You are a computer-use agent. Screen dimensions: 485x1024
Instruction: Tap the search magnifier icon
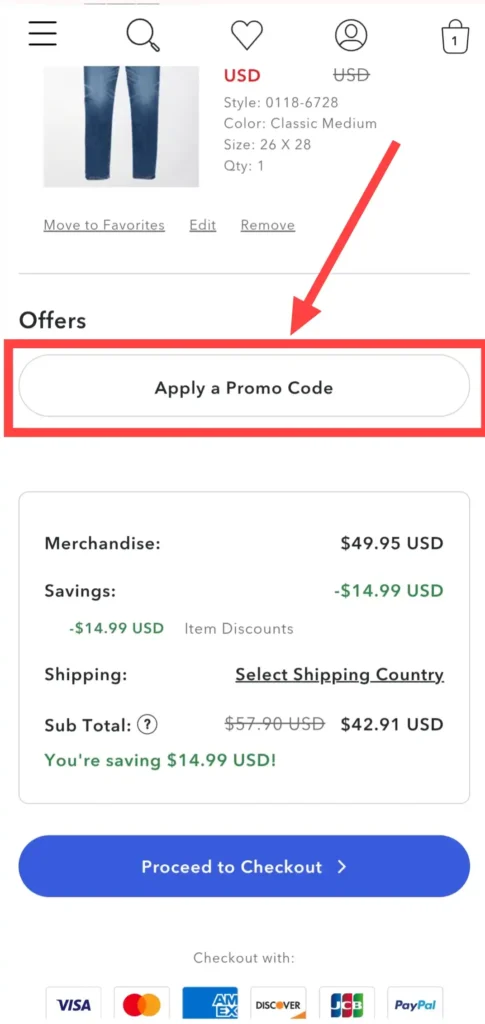(143, 34)
